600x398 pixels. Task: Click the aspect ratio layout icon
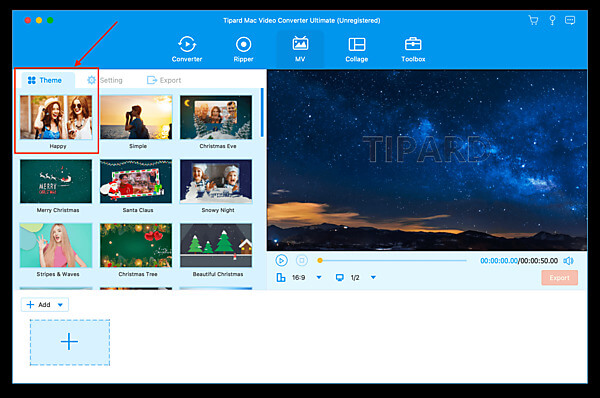(281, 277)
